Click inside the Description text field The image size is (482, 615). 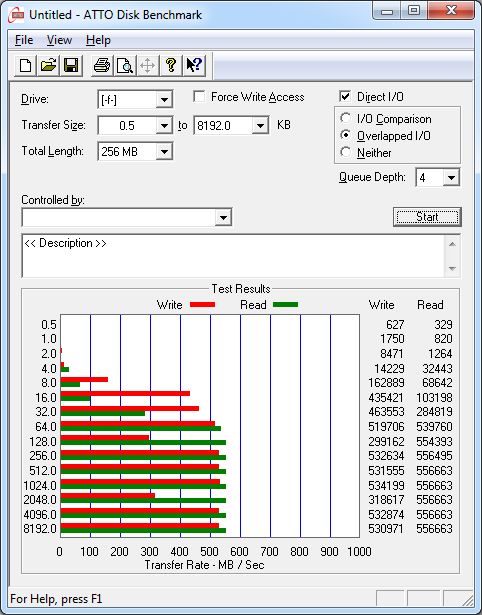click(233, 256)
